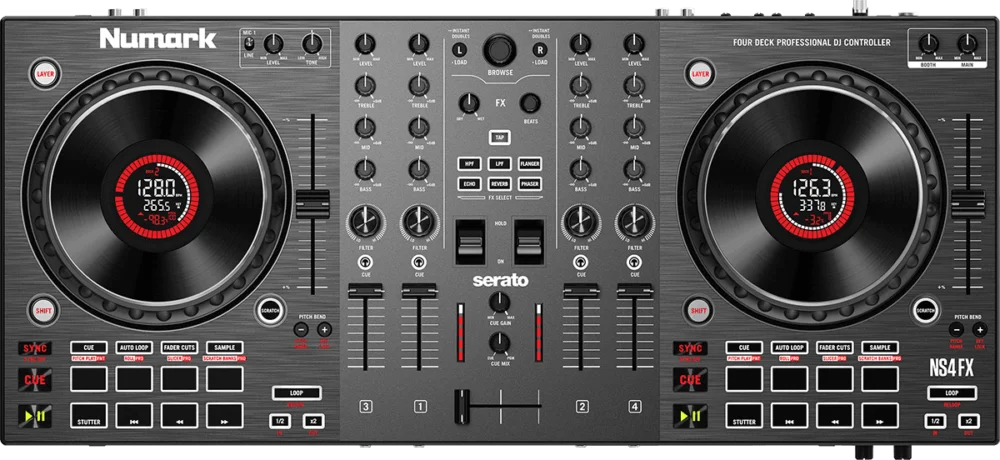Screen dimensions: 1000x460
Task: Click the left deck pitch bend plus button
Action: click(x=324, y=330)
